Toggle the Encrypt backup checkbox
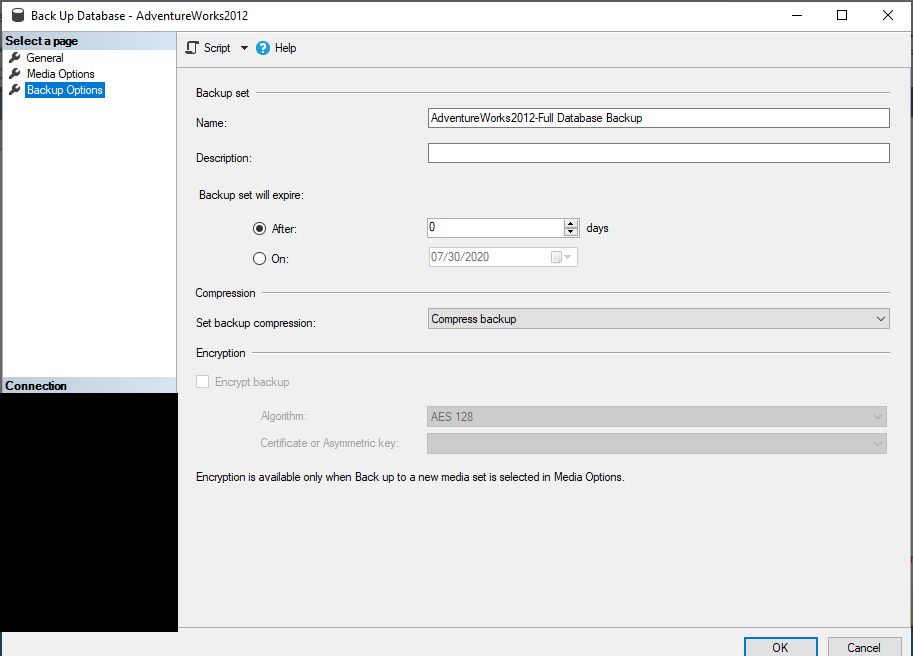This screenshot has width=913, height=656. 203,382
